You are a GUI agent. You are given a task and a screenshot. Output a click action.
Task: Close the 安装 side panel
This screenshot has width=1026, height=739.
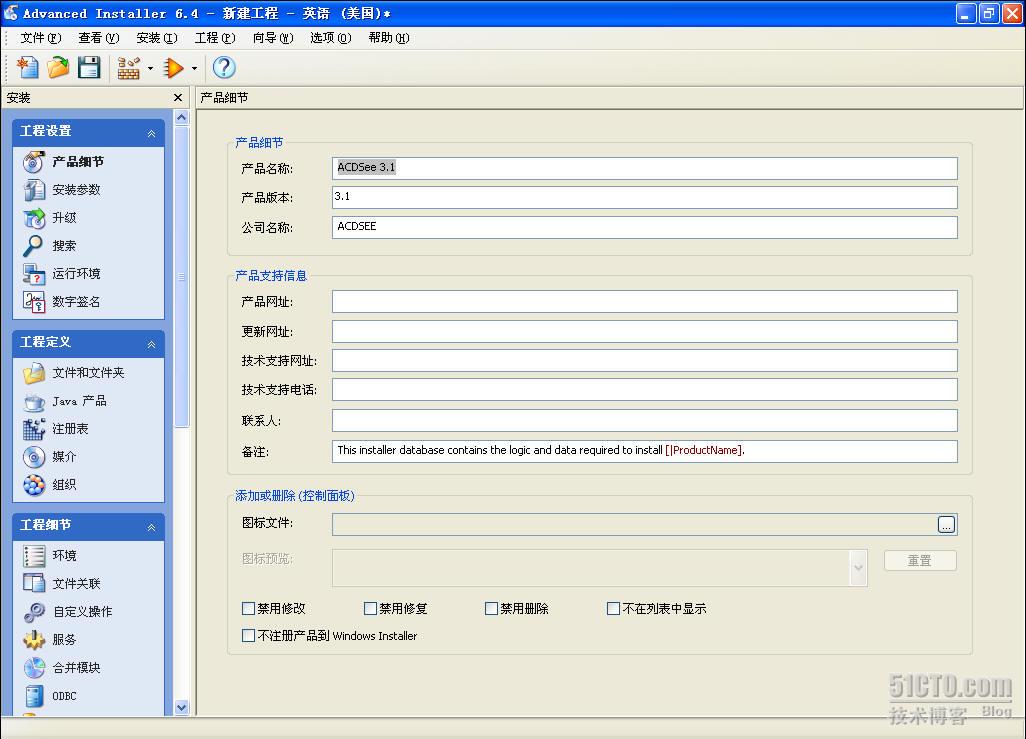pyautogui.click(x=177, y=98)
